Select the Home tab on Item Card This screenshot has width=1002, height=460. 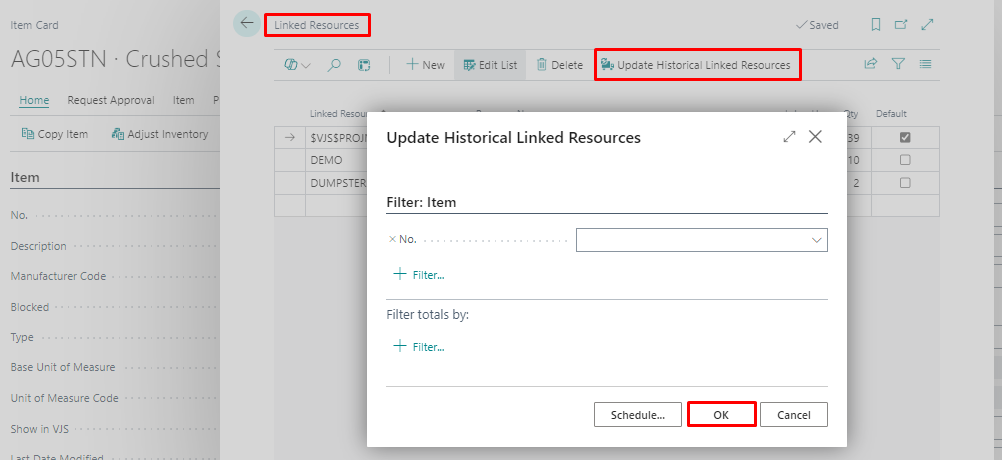pyautogui.click(x=34, y=100)
